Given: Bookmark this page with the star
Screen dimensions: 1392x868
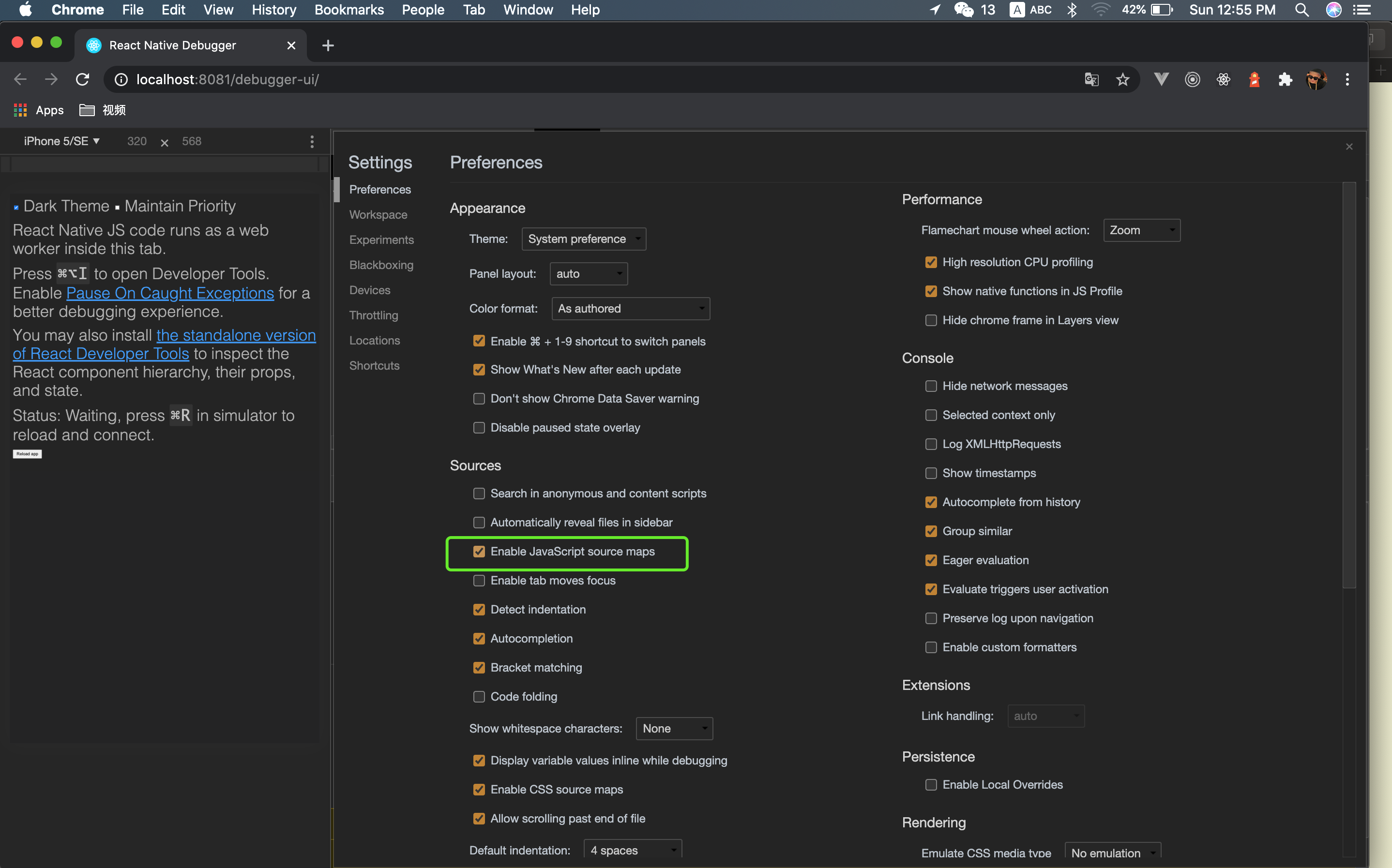Looking at the screenshot, I should [x=1122, y=79].
